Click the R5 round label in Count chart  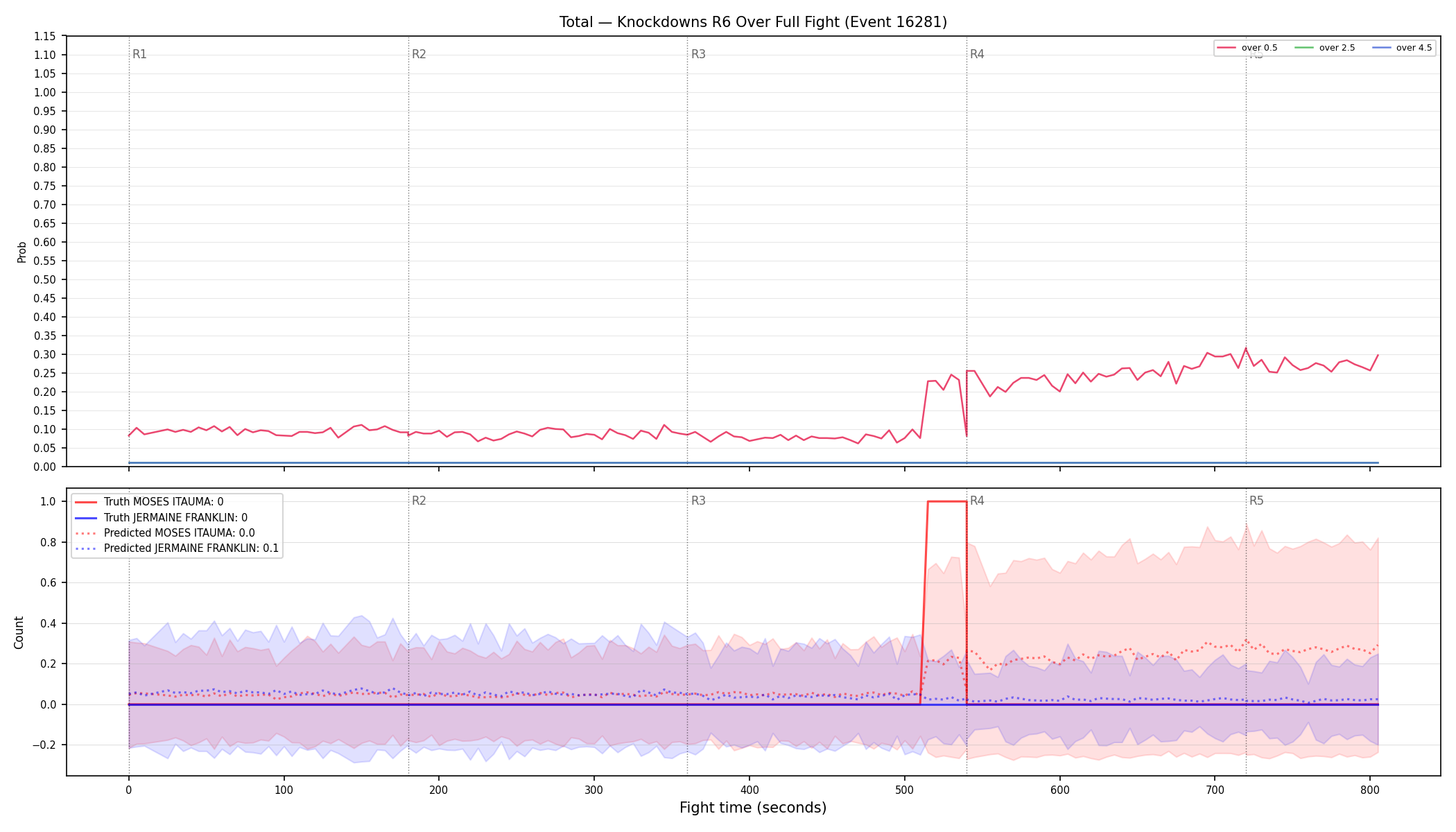[1256, 501]
